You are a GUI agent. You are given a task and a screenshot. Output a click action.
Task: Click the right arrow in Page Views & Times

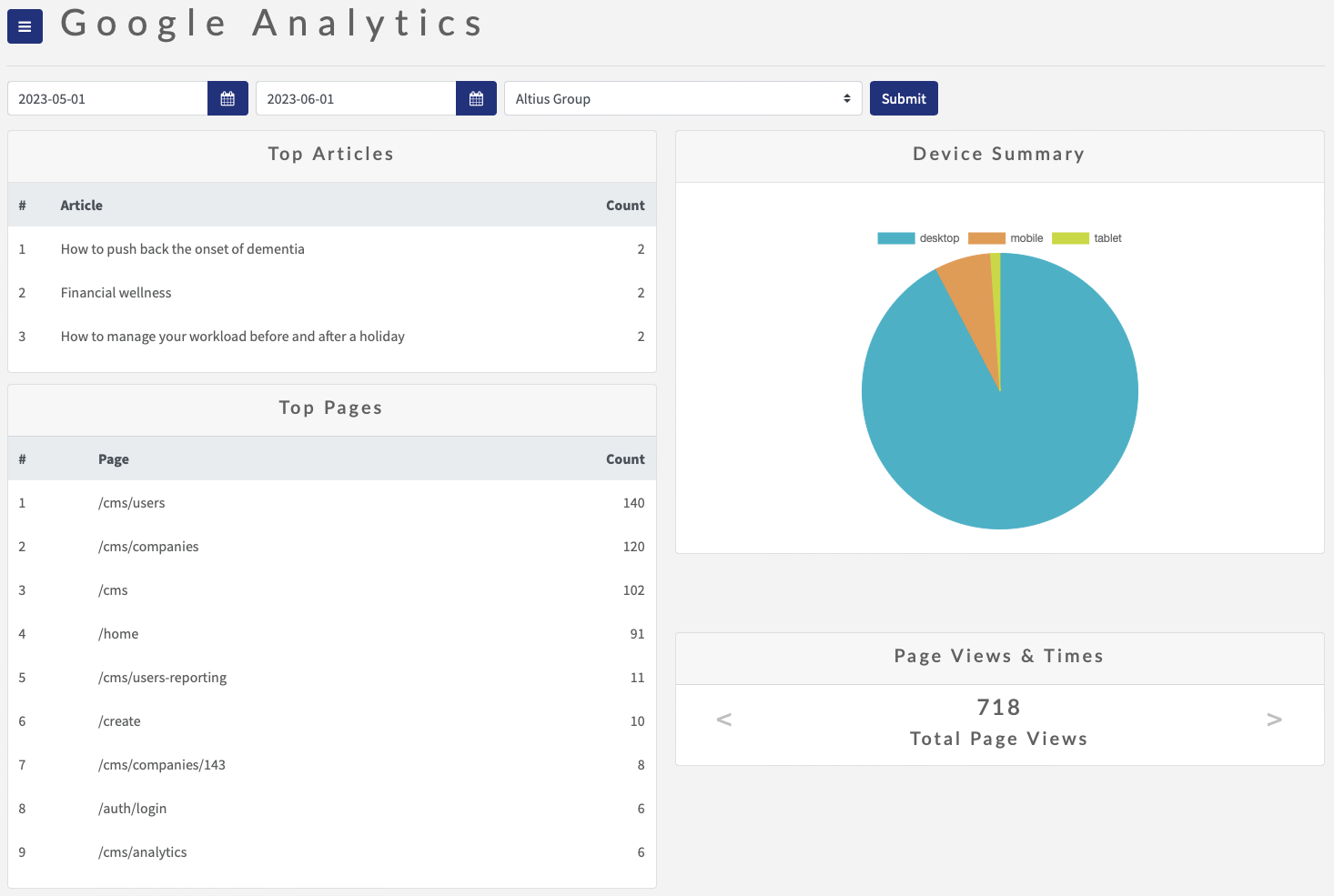click(1274, 719)
